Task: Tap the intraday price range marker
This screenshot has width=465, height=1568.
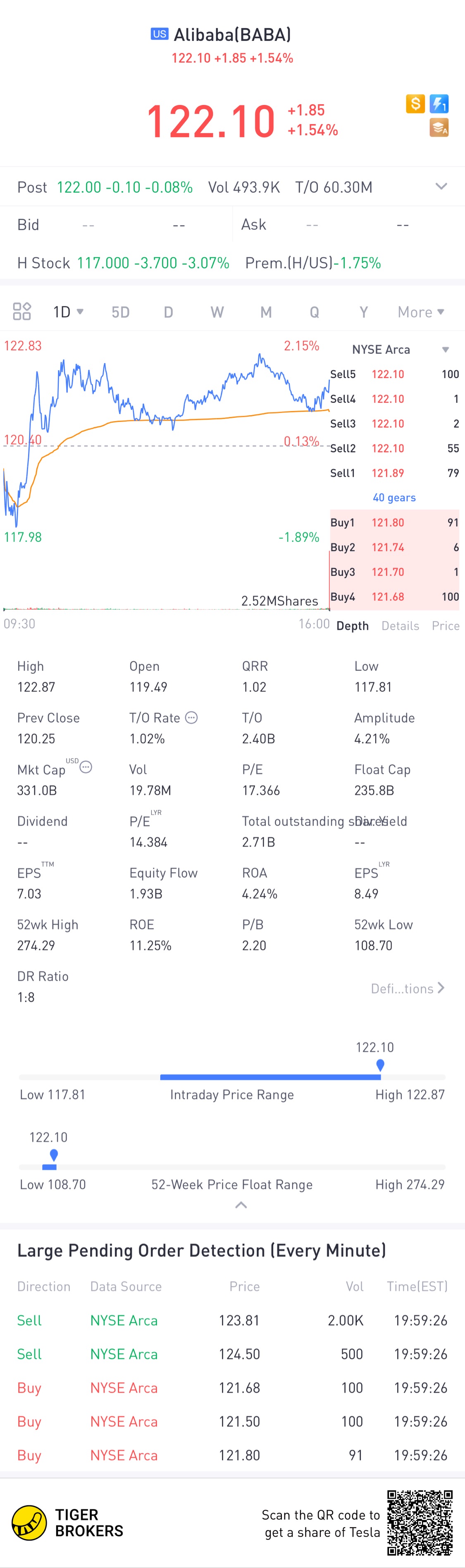Action: pos(380,1065)
